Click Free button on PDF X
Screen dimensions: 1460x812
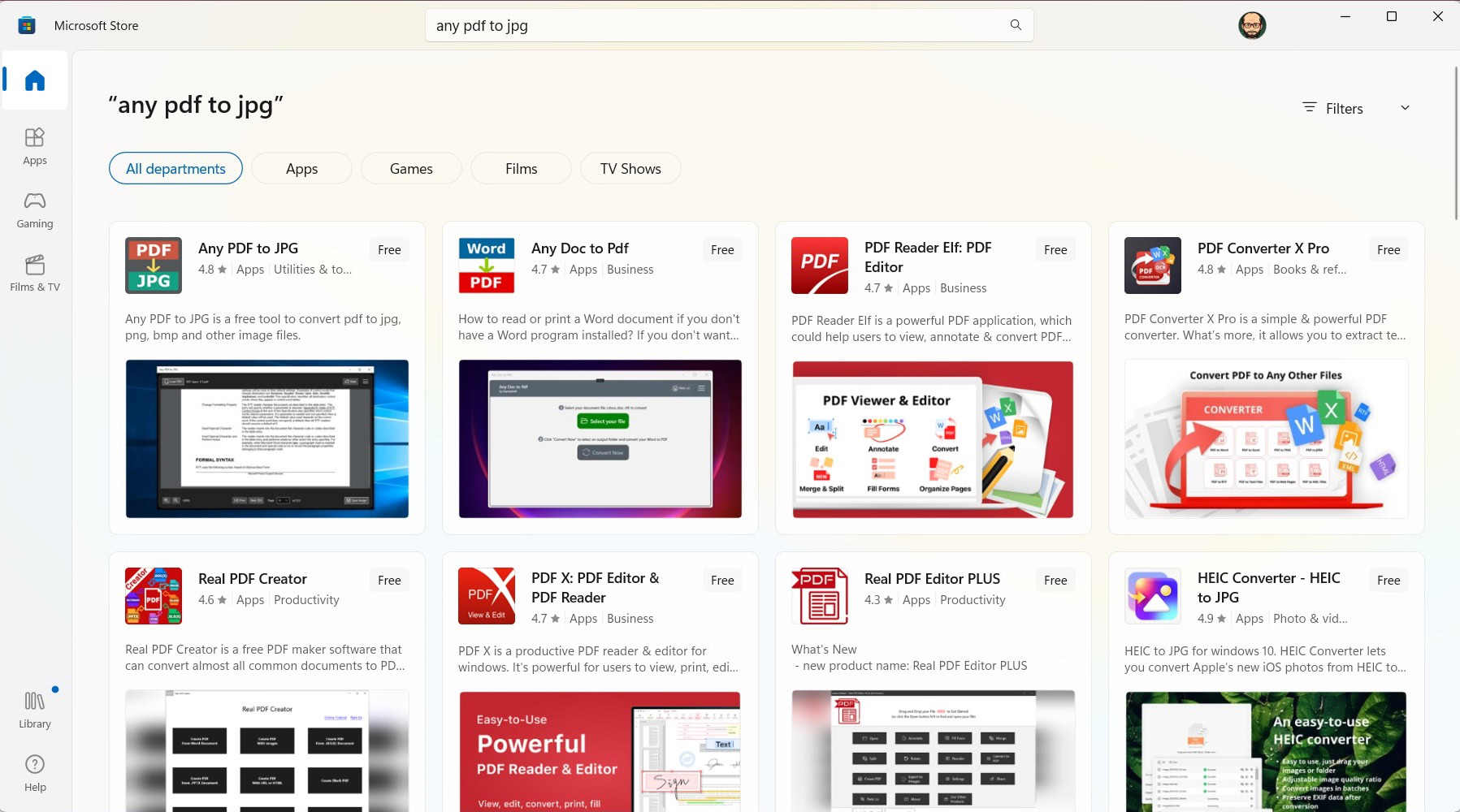[x=722, y=581]
